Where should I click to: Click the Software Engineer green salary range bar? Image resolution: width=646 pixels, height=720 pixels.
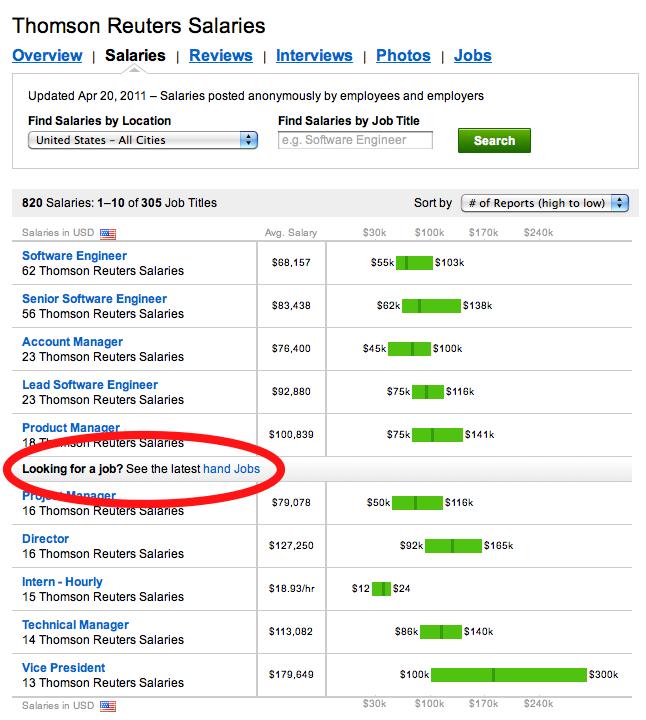414,263
